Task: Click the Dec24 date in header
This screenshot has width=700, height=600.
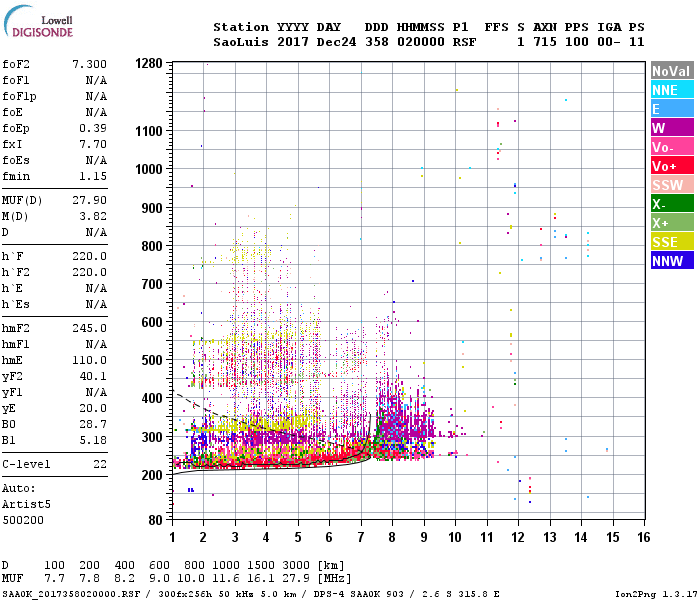Action: (x=336, y=42)
